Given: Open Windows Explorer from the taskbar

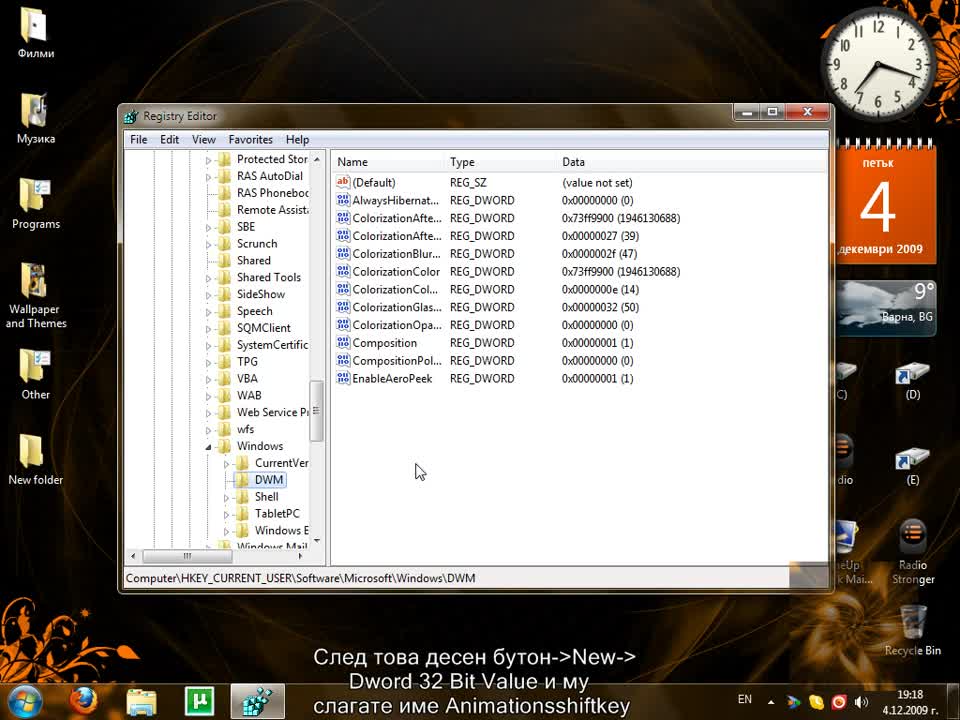Looking at the screenshot, I should 141,702.
